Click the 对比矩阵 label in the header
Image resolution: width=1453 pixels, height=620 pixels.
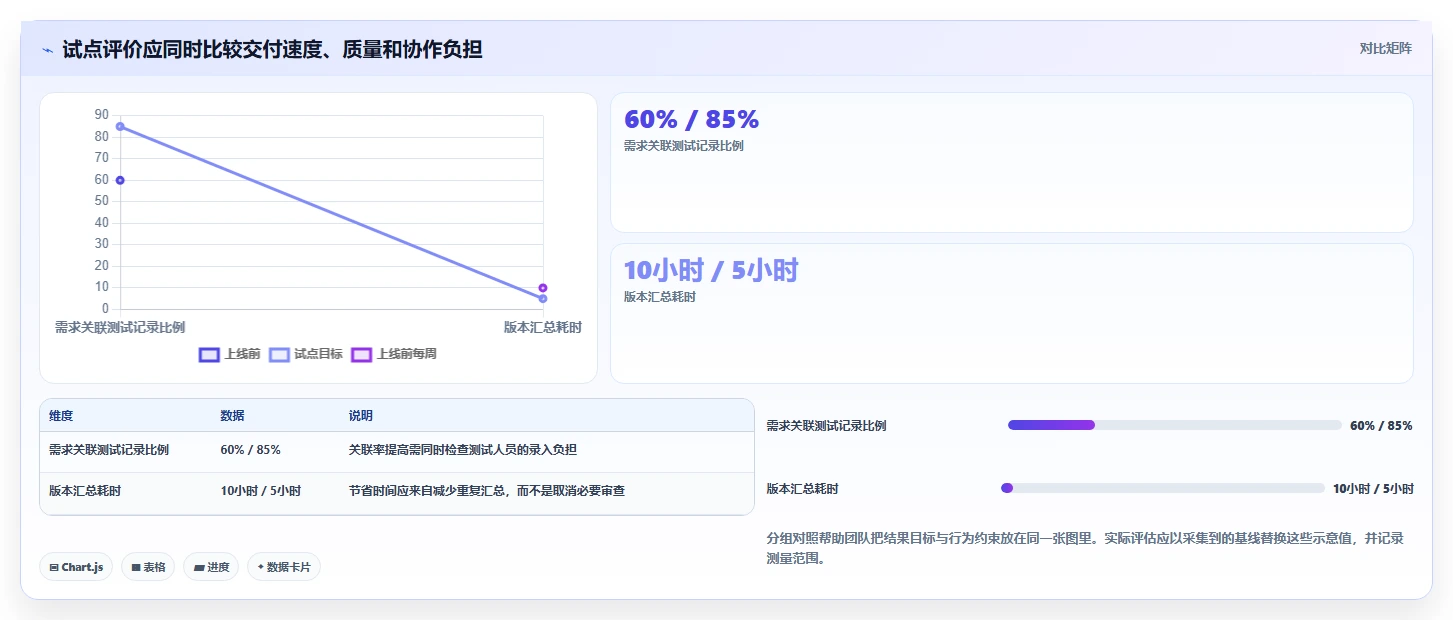pyautogui.click(x=1385, y=48)
